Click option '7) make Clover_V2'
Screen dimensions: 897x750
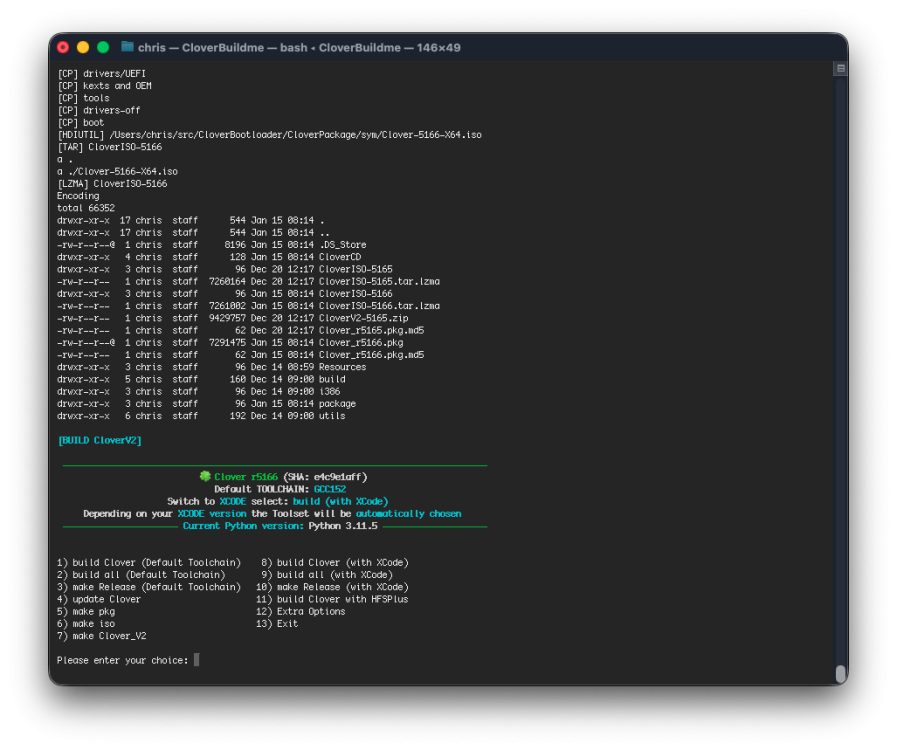[101, 636]
